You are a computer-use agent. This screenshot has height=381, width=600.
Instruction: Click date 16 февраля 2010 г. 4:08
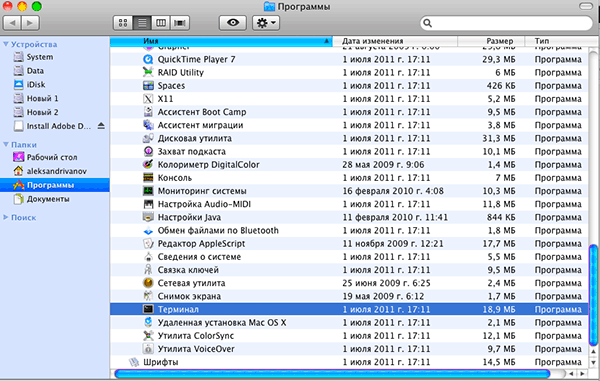coord(393,191)
